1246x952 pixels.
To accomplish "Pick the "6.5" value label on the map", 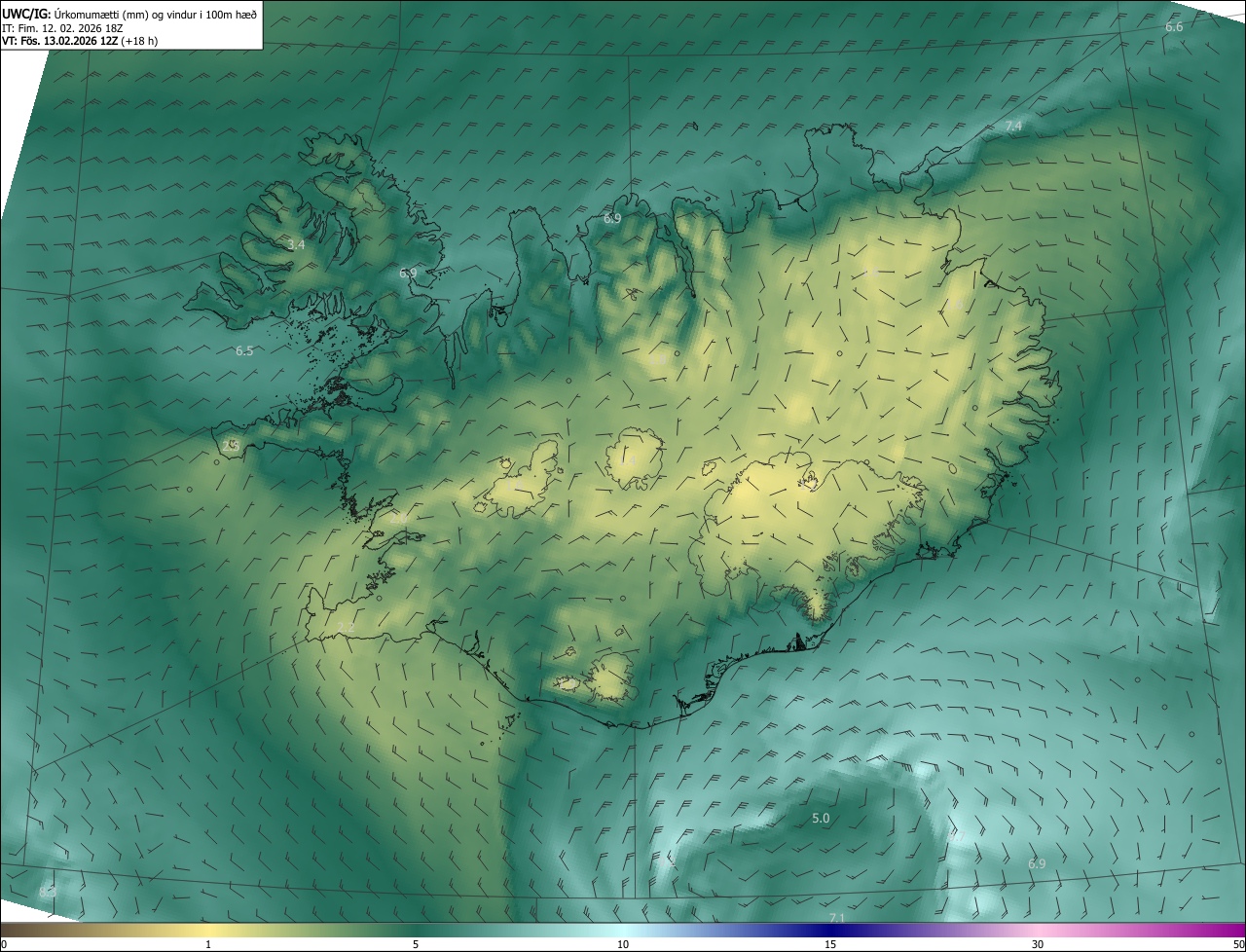I will [244, 351].
